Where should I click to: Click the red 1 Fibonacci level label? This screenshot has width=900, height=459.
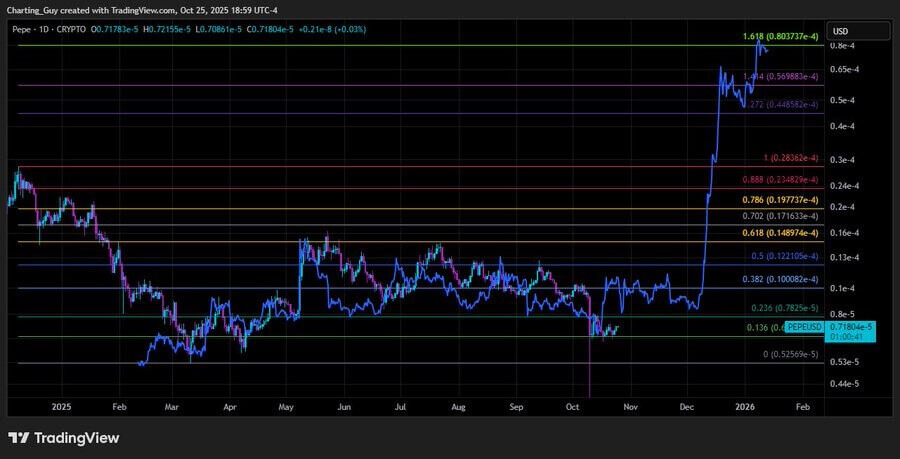(x=790, y=158)
